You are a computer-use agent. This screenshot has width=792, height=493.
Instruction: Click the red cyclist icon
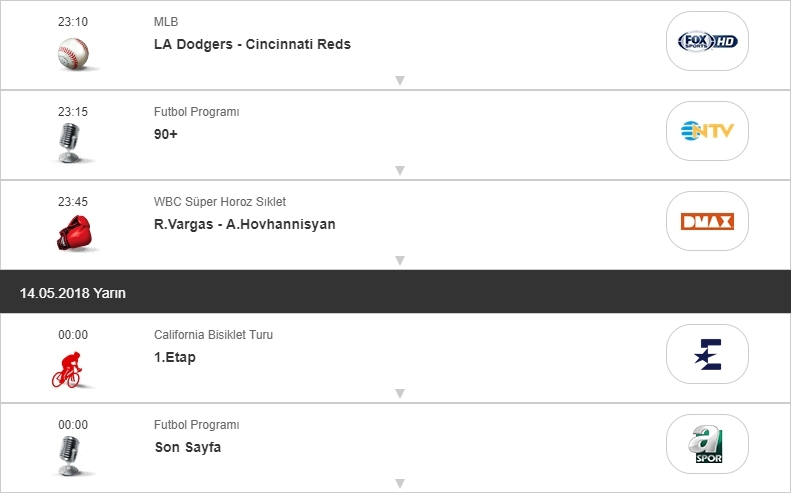tap(69, 370)
